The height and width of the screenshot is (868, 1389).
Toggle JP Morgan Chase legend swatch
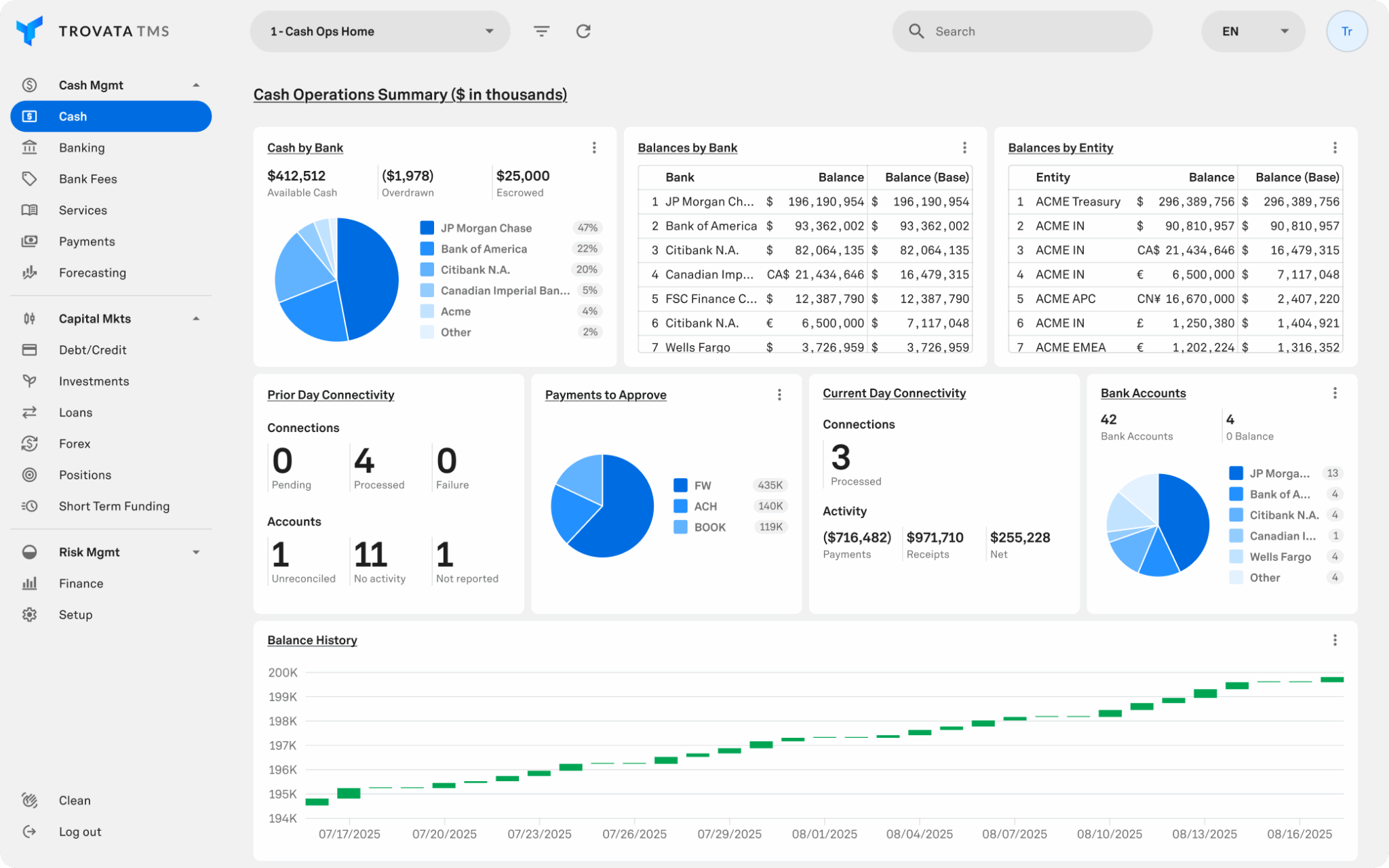427,228
